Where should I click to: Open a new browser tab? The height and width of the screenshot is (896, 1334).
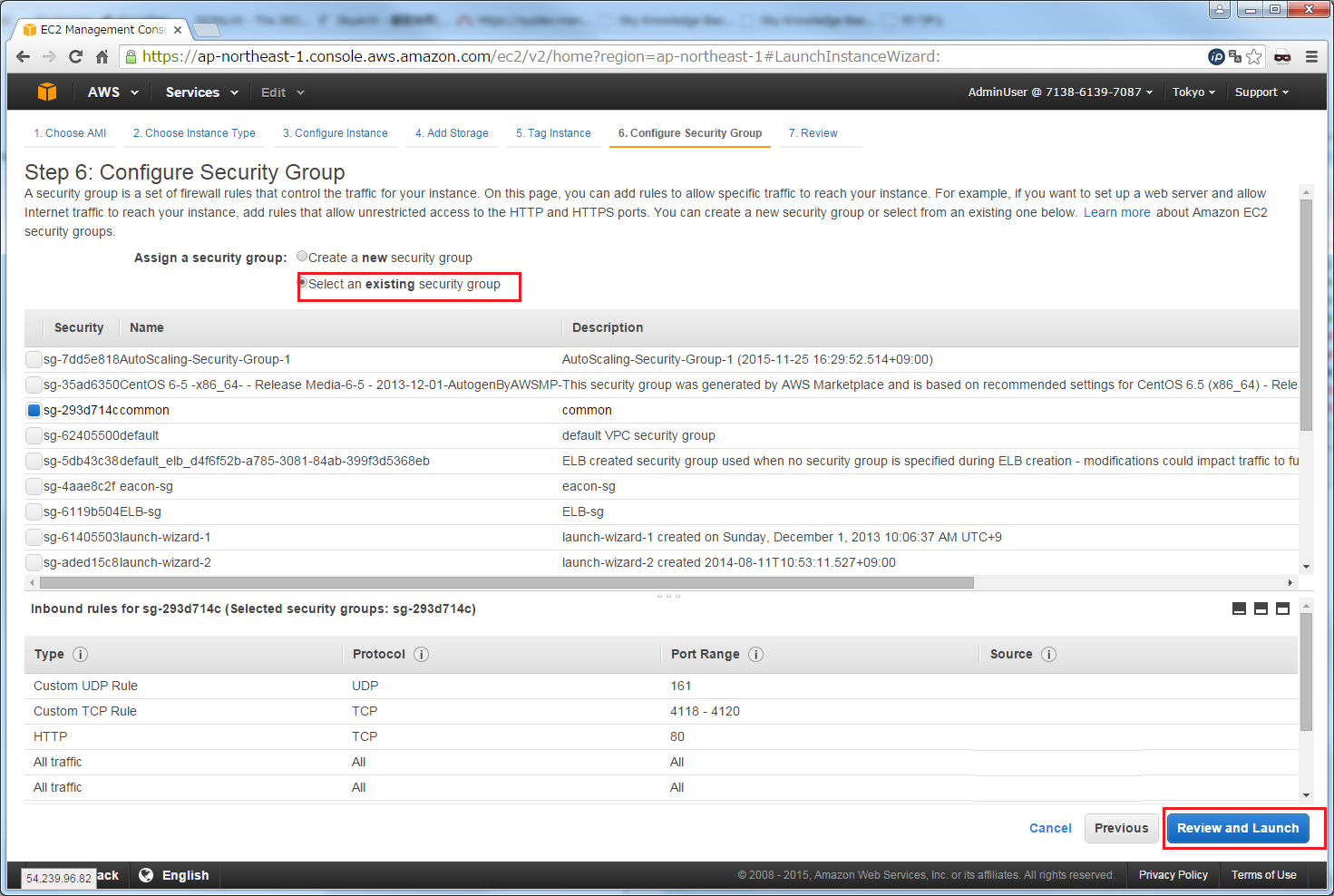click(208, 30)
